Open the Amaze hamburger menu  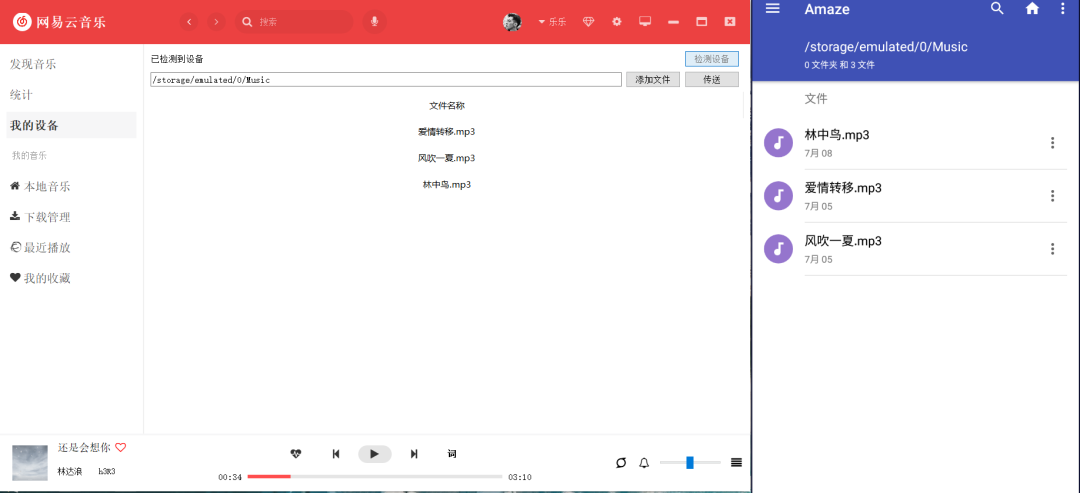click(773, 8)
